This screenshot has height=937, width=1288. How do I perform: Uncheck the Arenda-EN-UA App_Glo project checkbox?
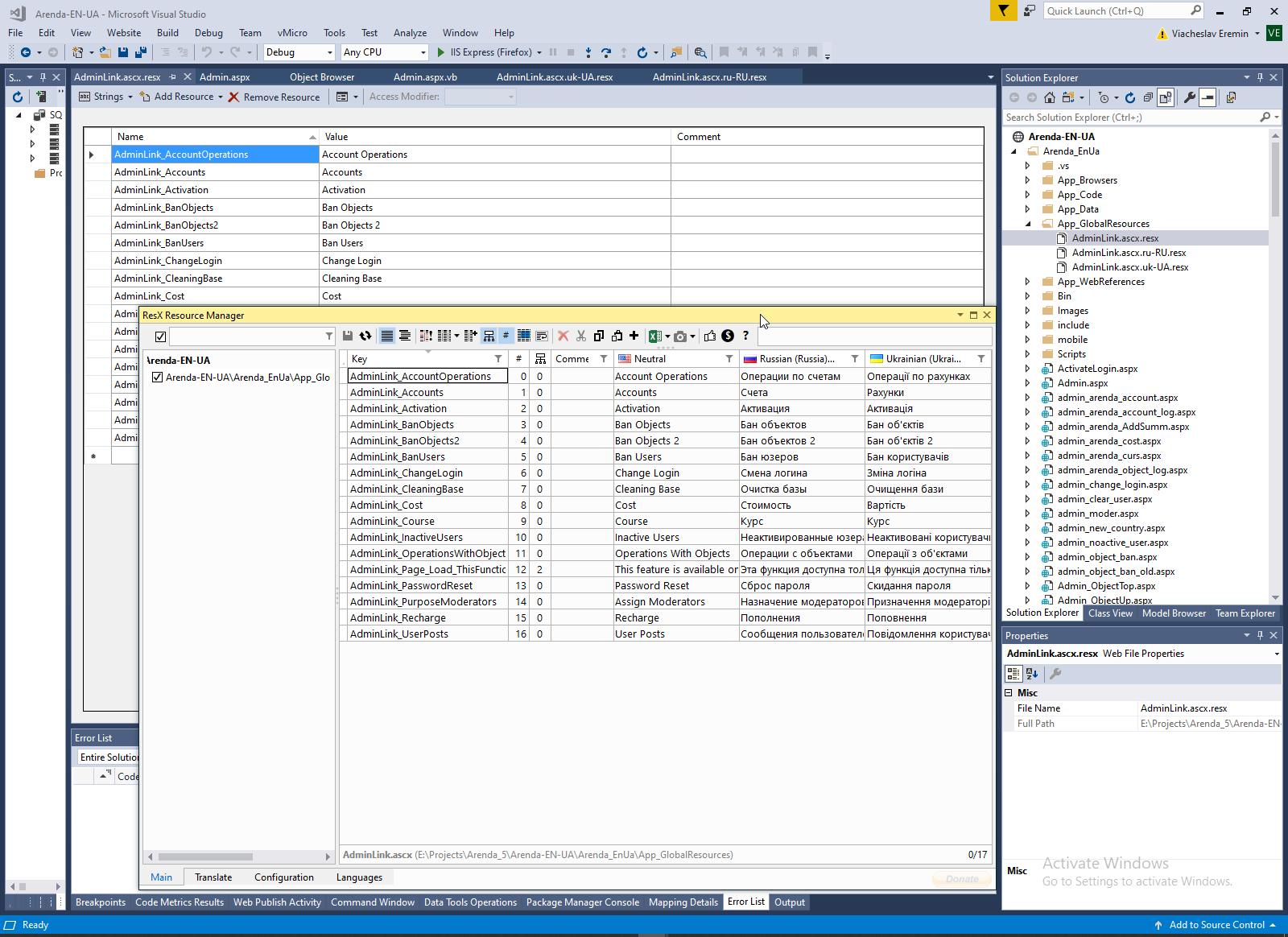158,378
